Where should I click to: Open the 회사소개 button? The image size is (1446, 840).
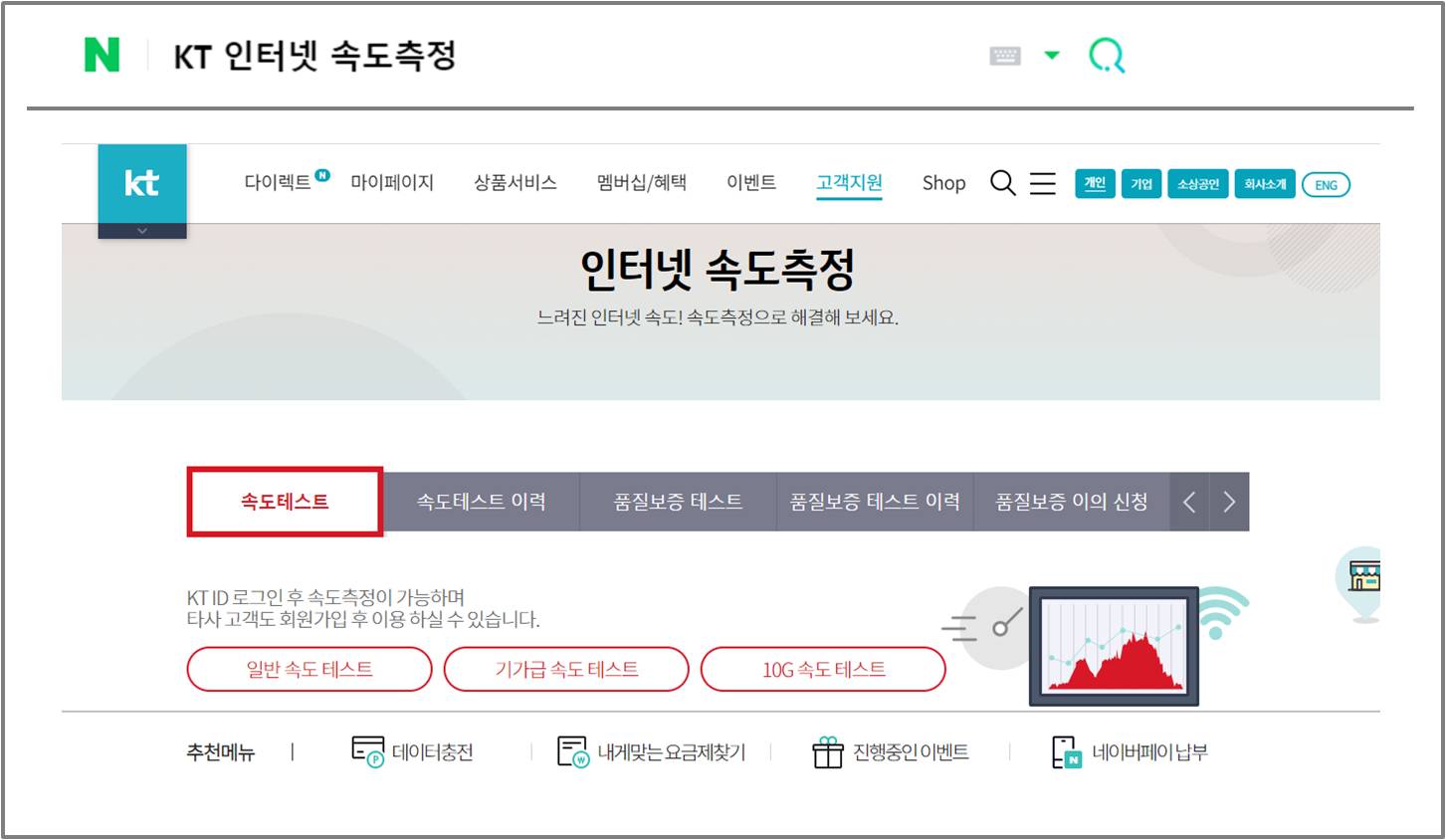tap(1265, 184)
